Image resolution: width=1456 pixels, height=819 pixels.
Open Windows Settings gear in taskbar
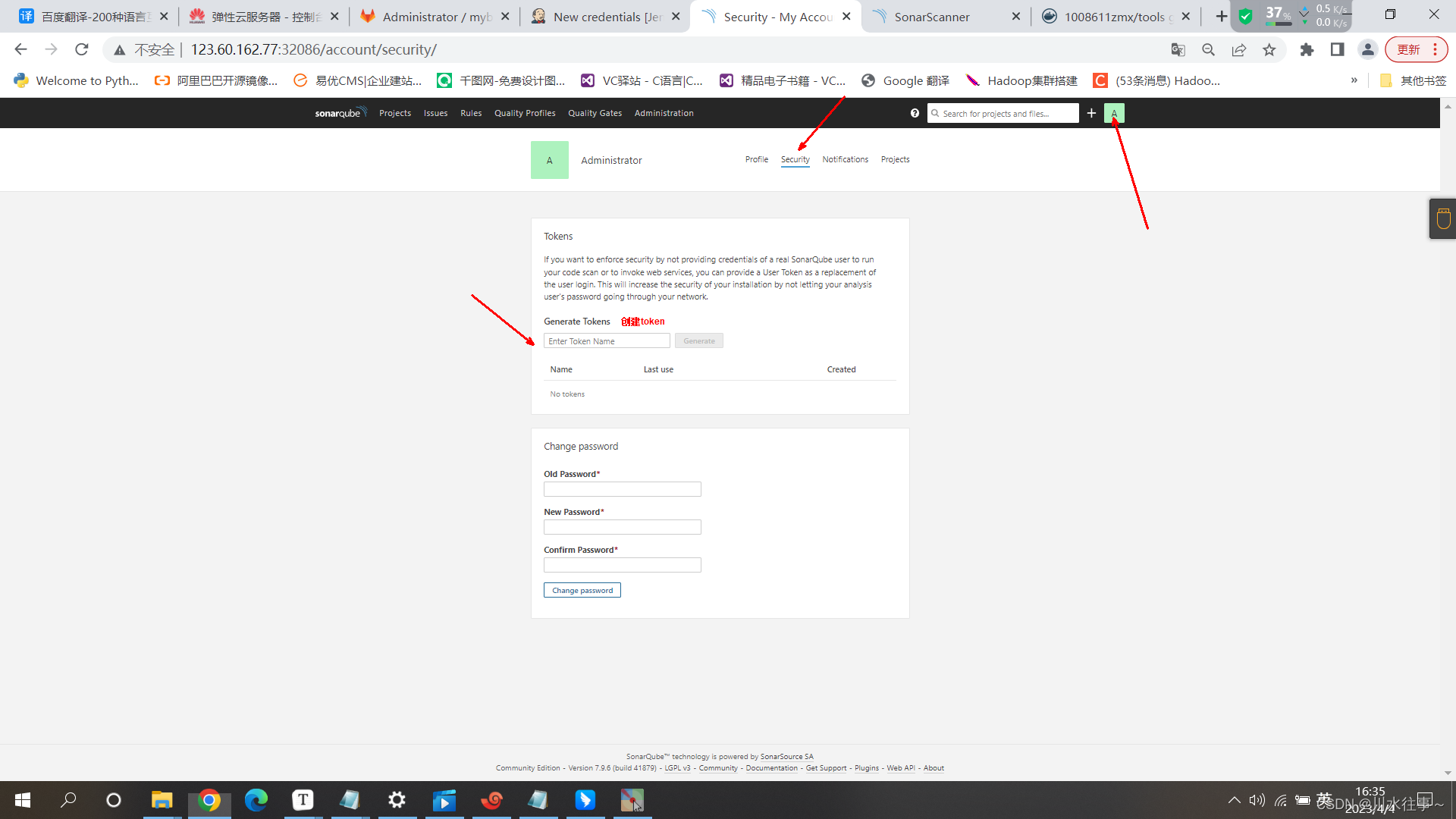(397, 800)
